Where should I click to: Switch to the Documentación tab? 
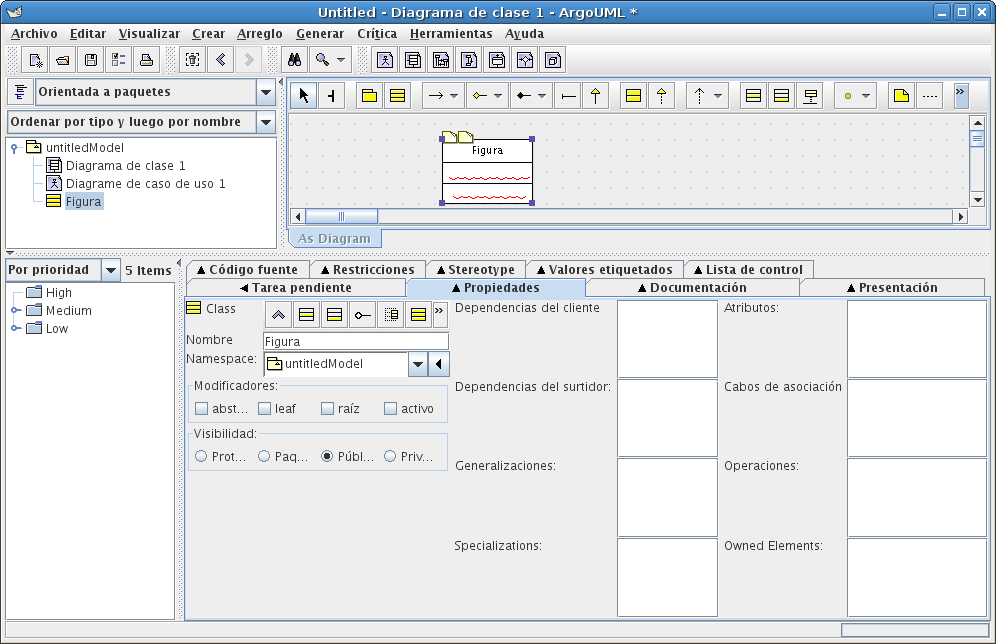692,288
